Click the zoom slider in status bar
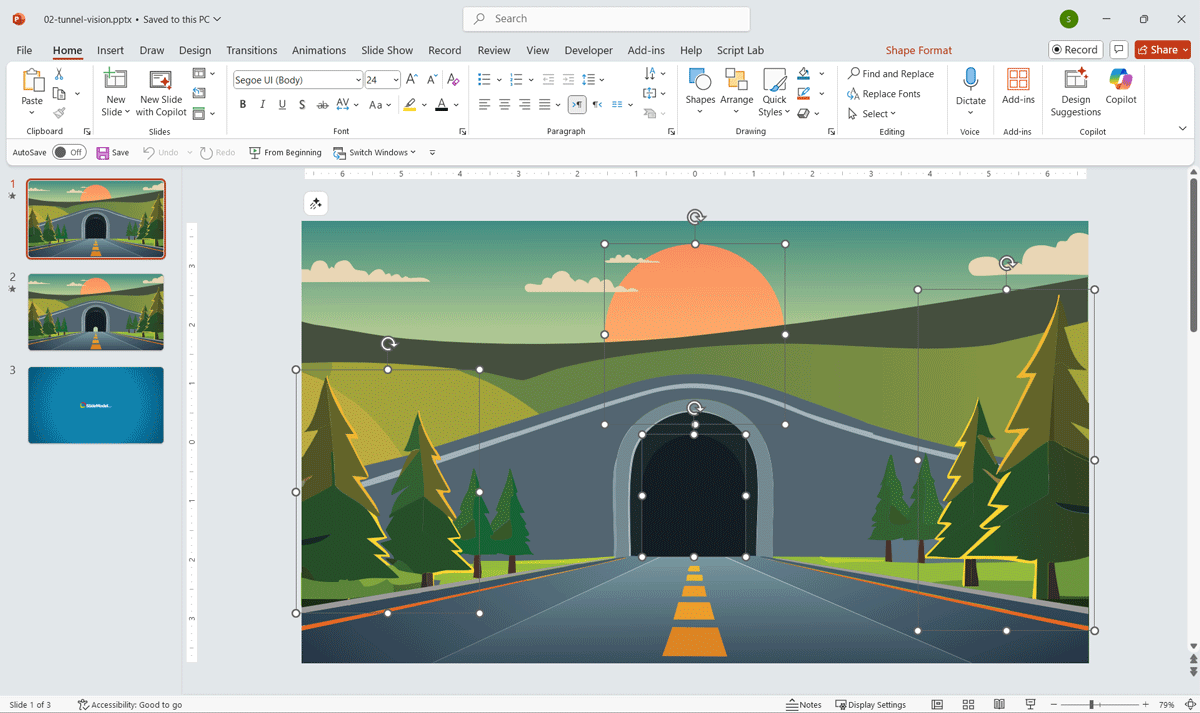 [x=1092, y=705]
